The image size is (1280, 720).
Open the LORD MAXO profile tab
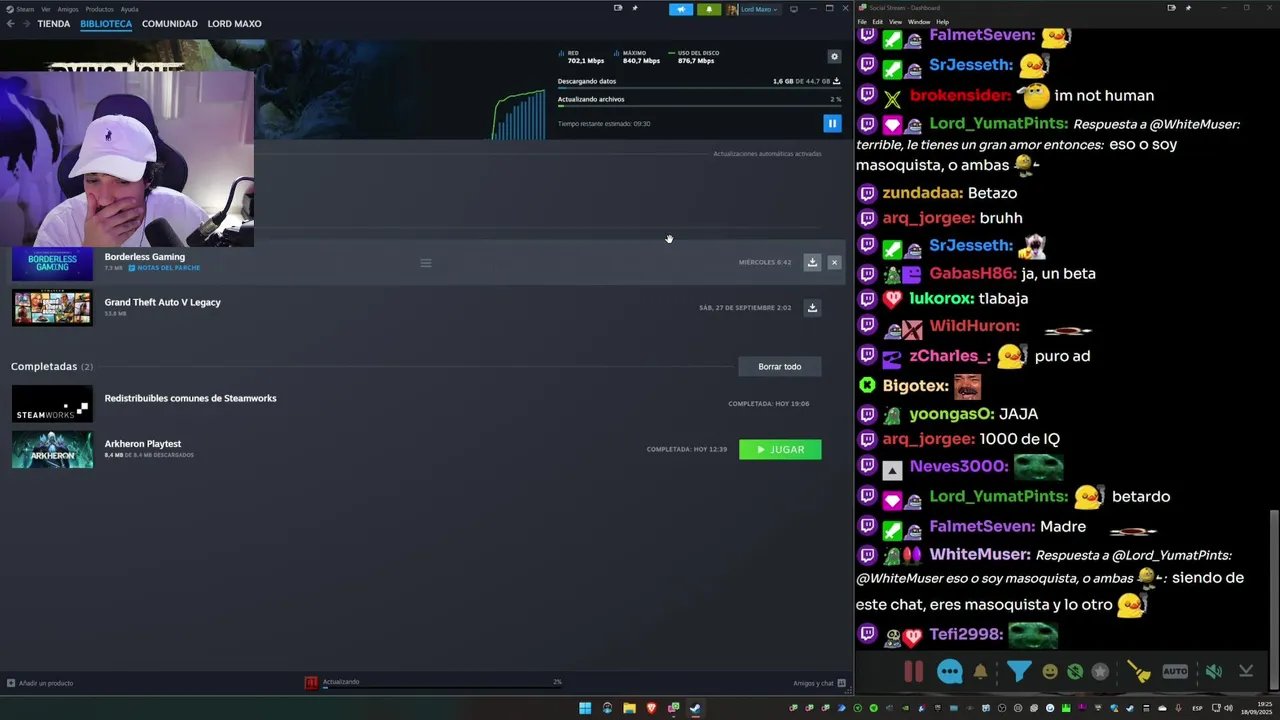coord(234,24)
